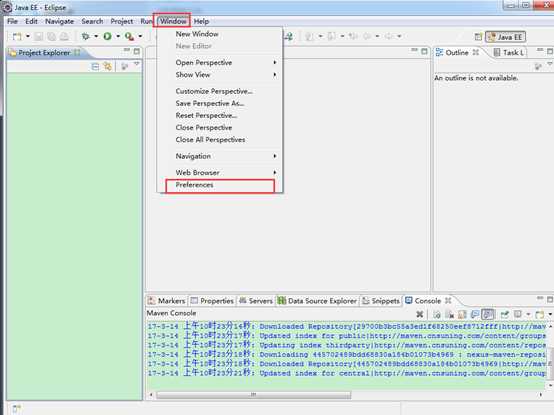Open the Project Explorer view menu triangle
This screenshot has width=554, height=415.
[x=136, y=64]
